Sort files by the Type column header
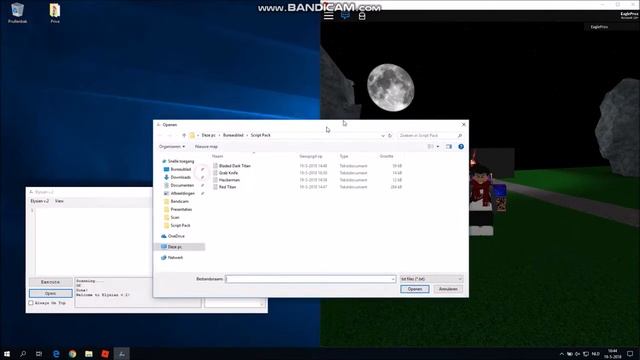The height and width of the screenshot is (360, 640). click(x=344, y=156)
